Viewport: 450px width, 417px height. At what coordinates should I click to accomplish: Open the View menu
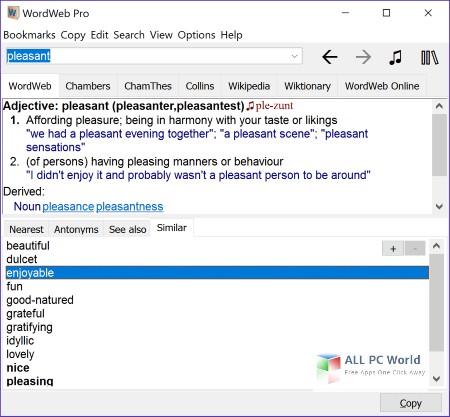tap(161, 35)
